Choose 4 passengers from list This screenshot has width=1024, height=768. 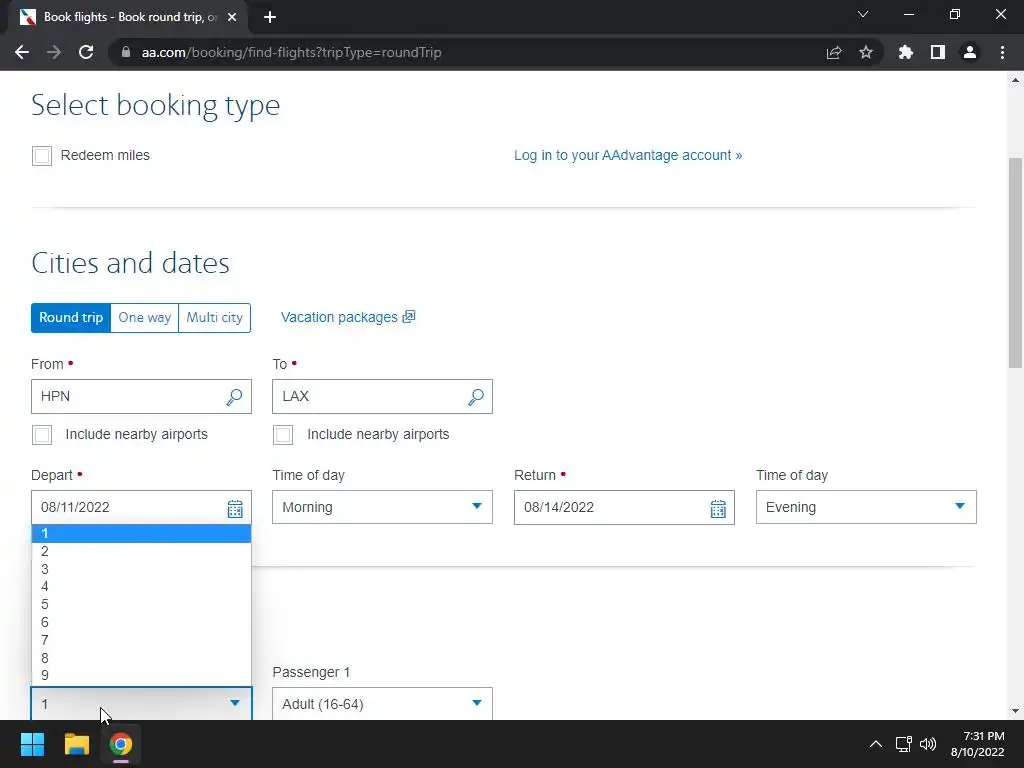point(141,586)
